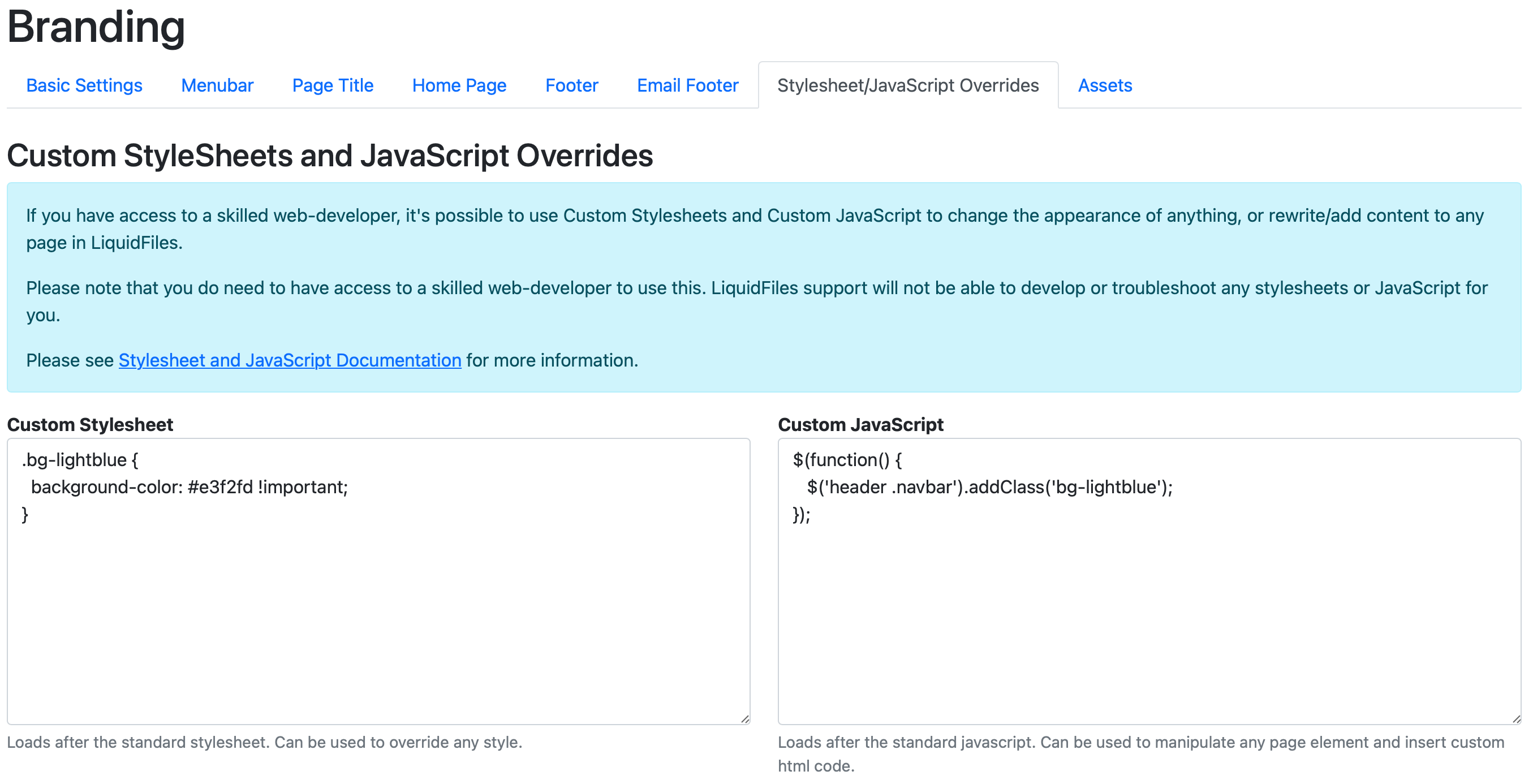Place cursor on the addClass JavaScript line
The width and height of the screenshot is (1533, 784).
[989, 487]
